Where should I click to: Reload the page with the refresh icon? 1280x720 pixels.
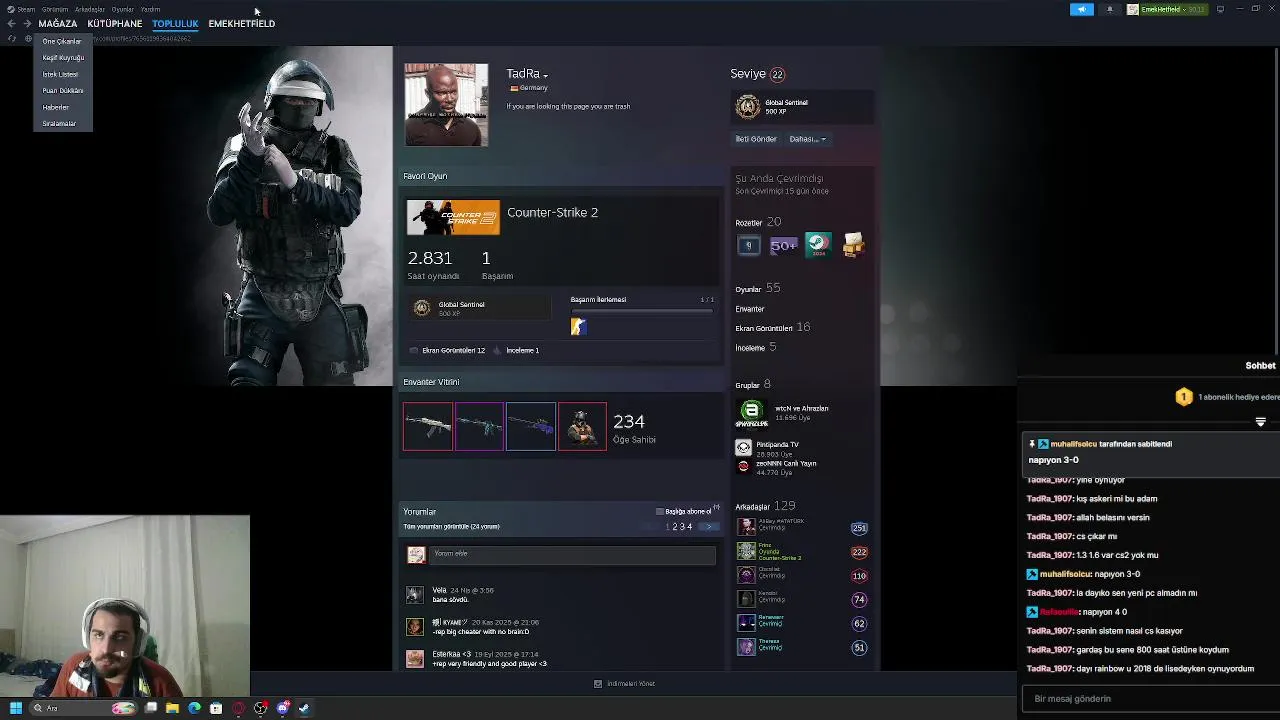(x=12, y=39)
